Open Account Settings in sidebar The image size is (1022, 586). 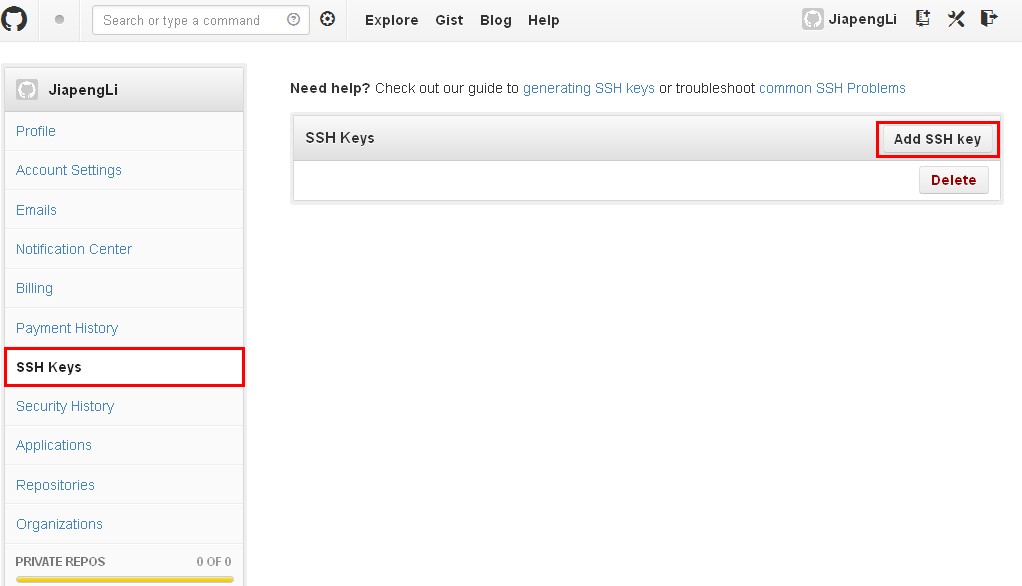[x=124, y=170]
